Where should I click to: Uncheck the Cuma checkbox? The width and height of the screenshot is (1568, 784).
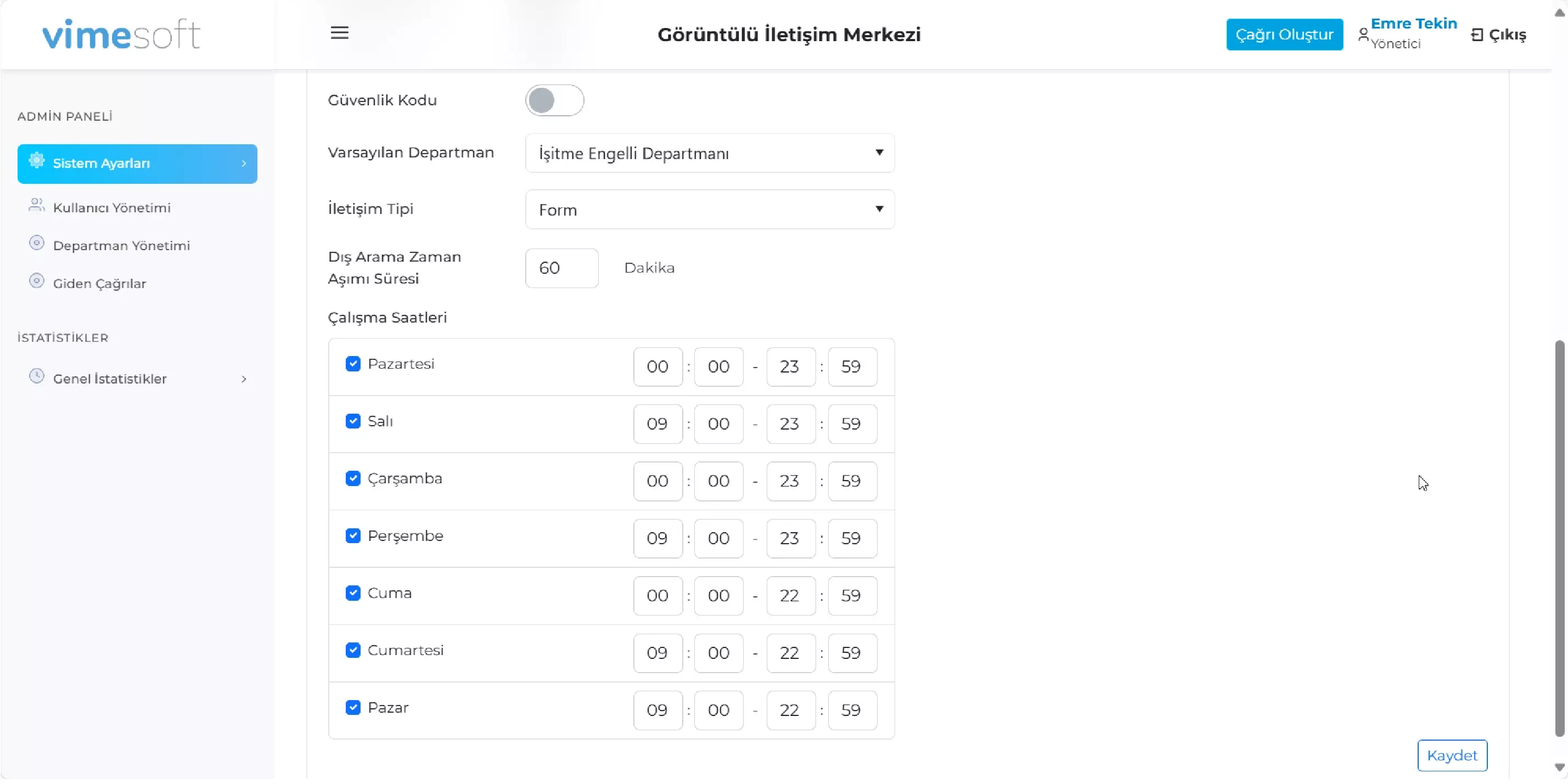pyautogui.click(x=353, y=594)
